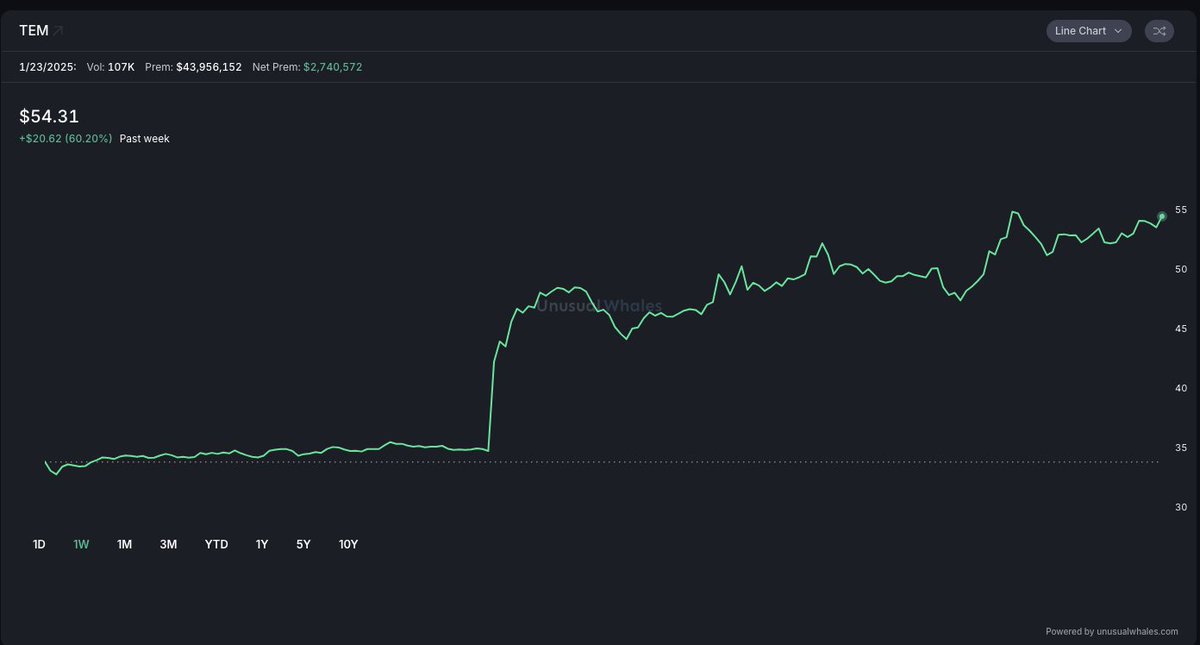Click the TEM ticker symbol
This screenshot has height=645, width=1200.
34,31
